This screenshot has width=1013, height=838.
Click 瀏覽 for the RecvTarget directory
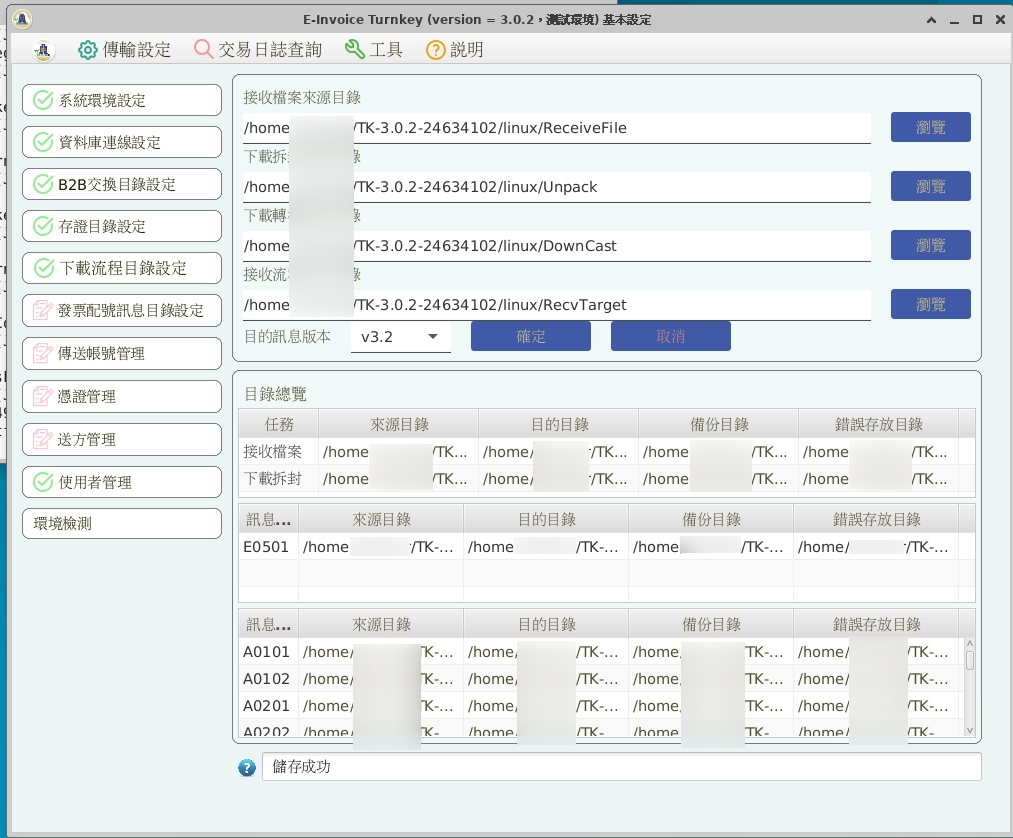click(930, 304)
